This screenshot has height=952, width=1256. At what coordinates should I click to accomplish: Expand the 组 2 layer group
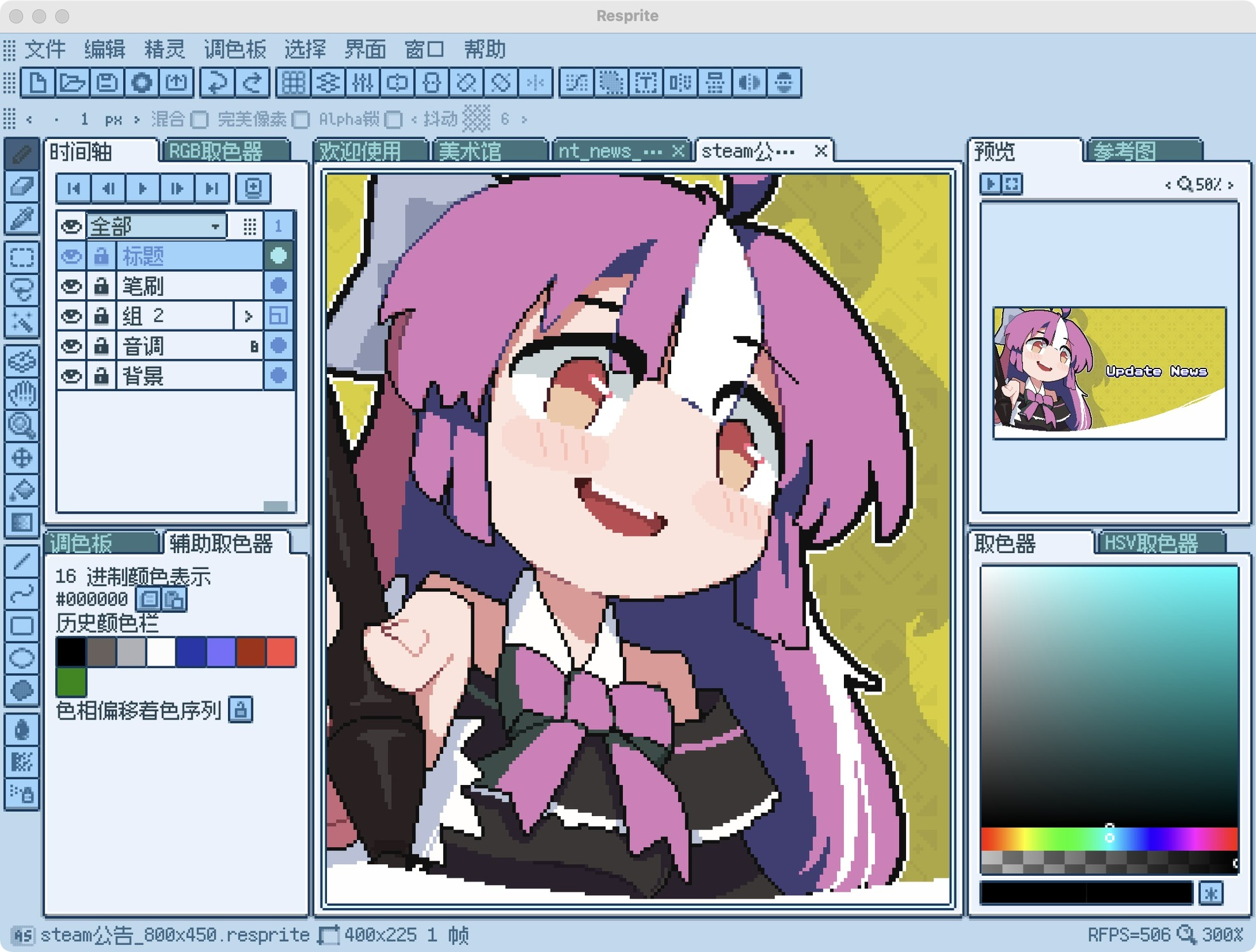248,316
